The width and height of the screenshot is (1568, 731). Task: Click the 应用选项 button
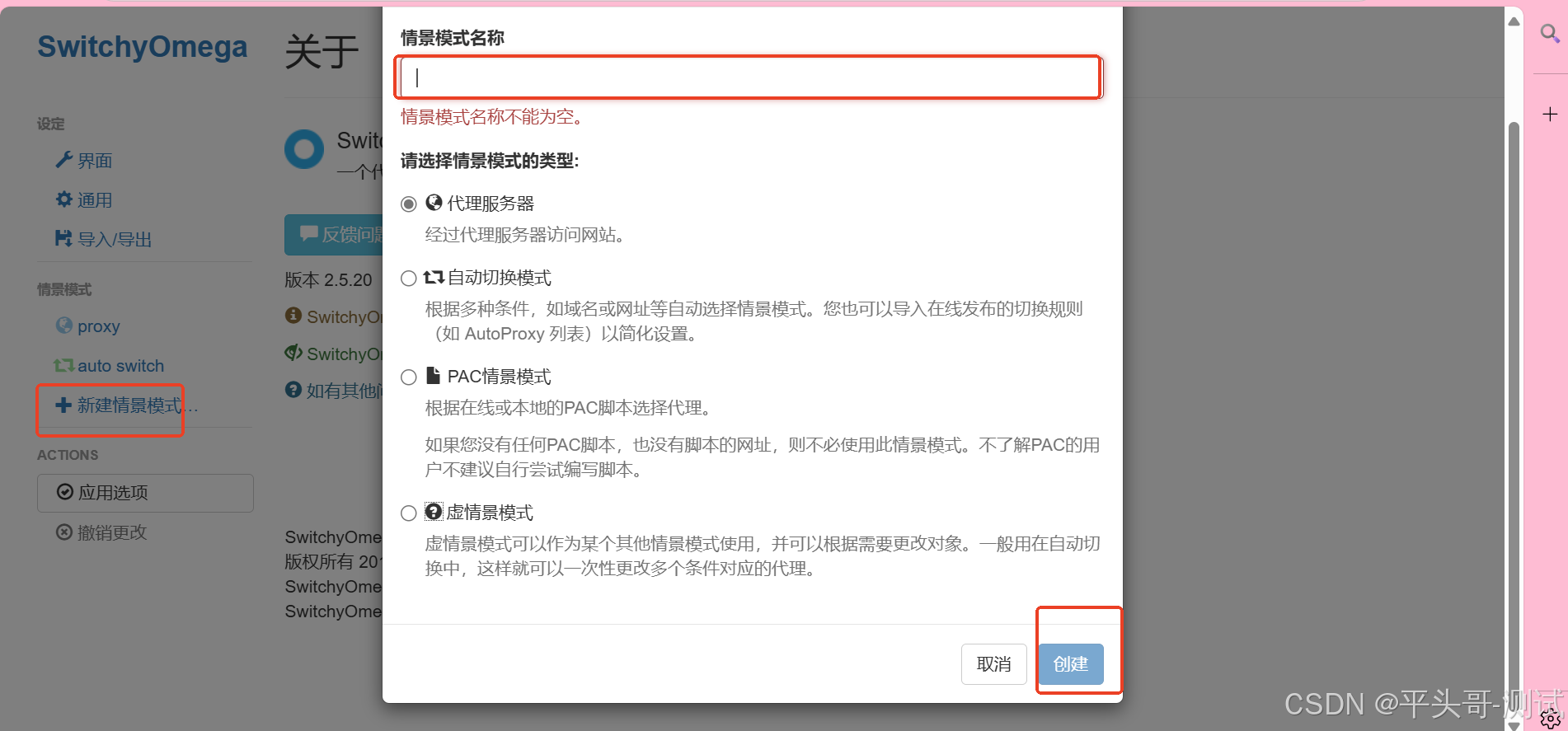point(145,493)
